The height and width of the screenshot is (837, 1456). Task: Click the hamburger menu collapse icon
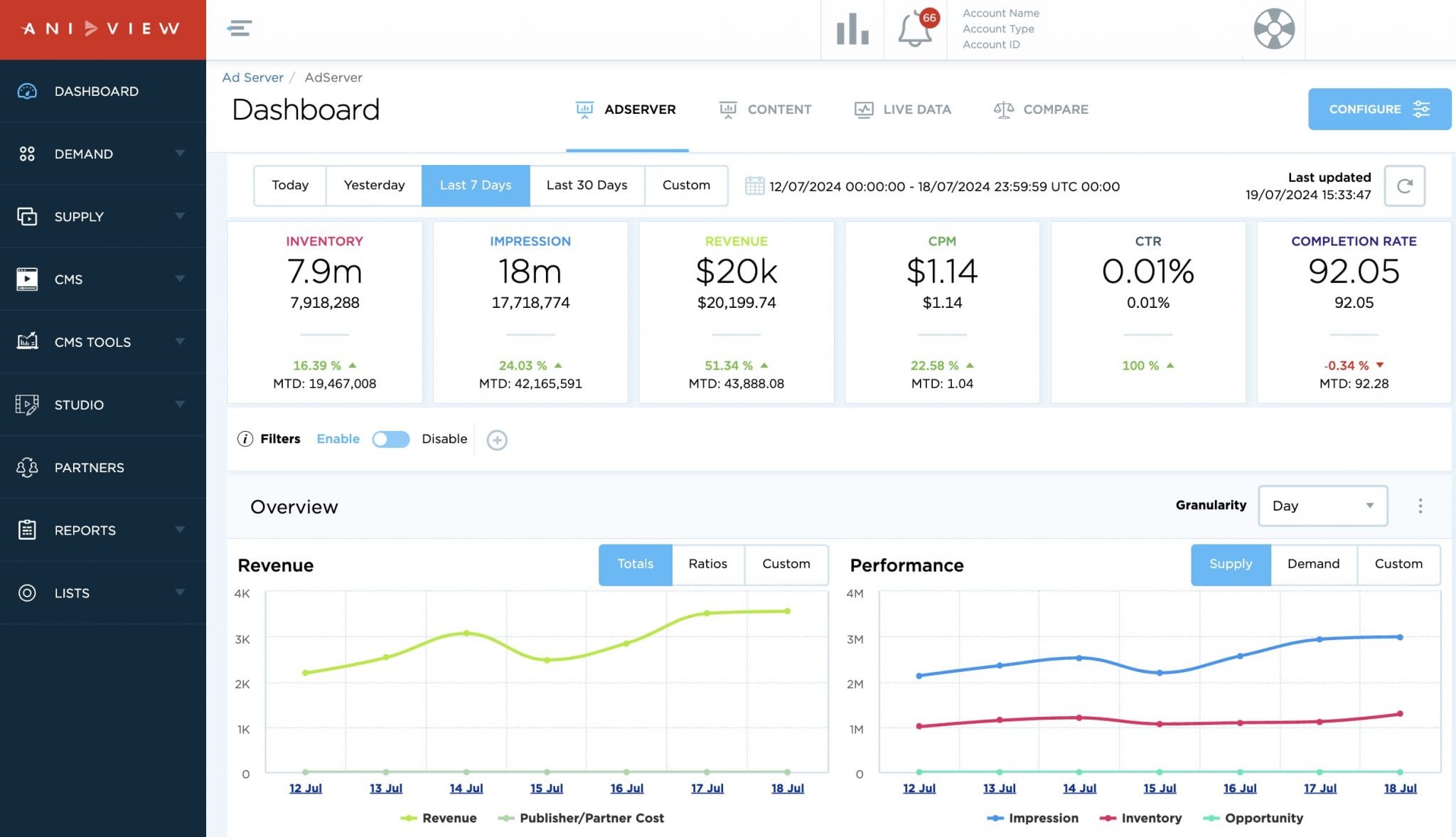(240, 28)
